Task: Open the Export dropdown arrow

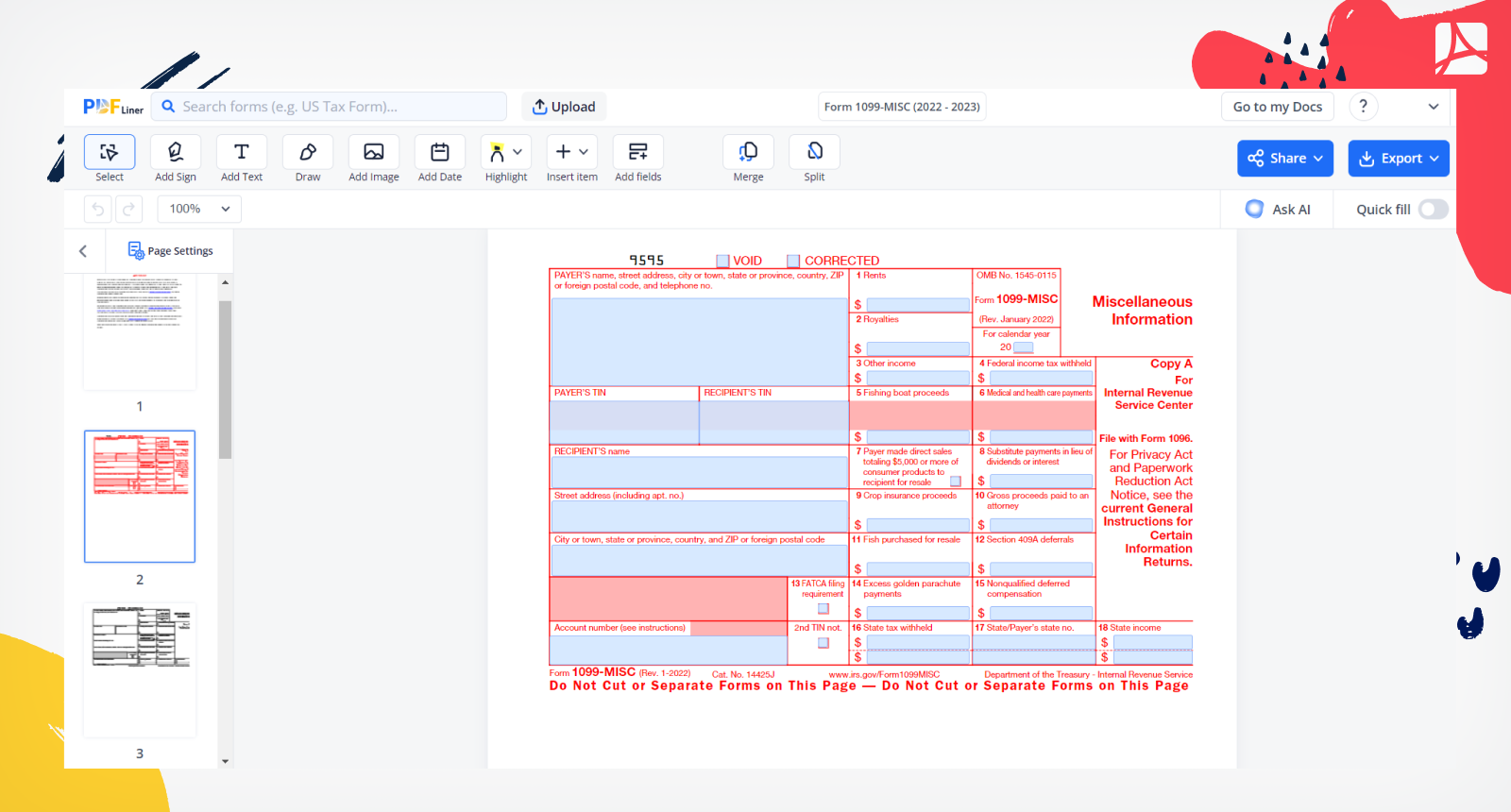Action: (x=1435, y=159)
